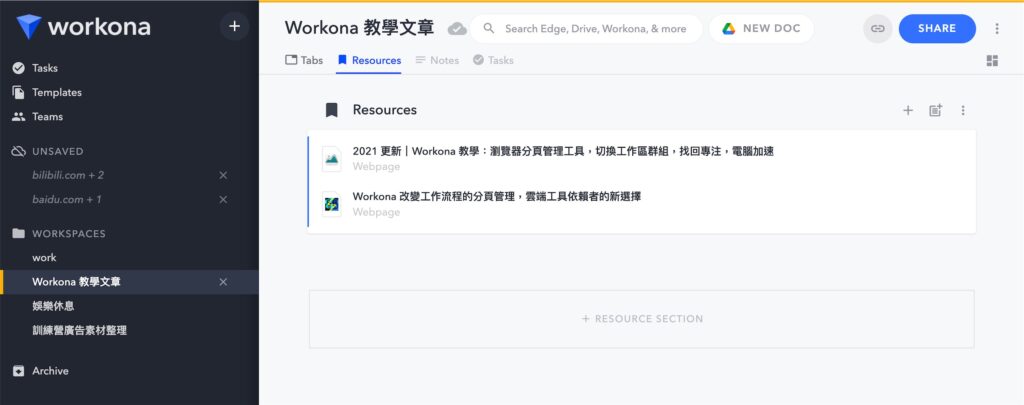The image size is (1024, 405).
Task: Open the baidu.com + 1 unsaved window
Action: click(x=67, y=199)
